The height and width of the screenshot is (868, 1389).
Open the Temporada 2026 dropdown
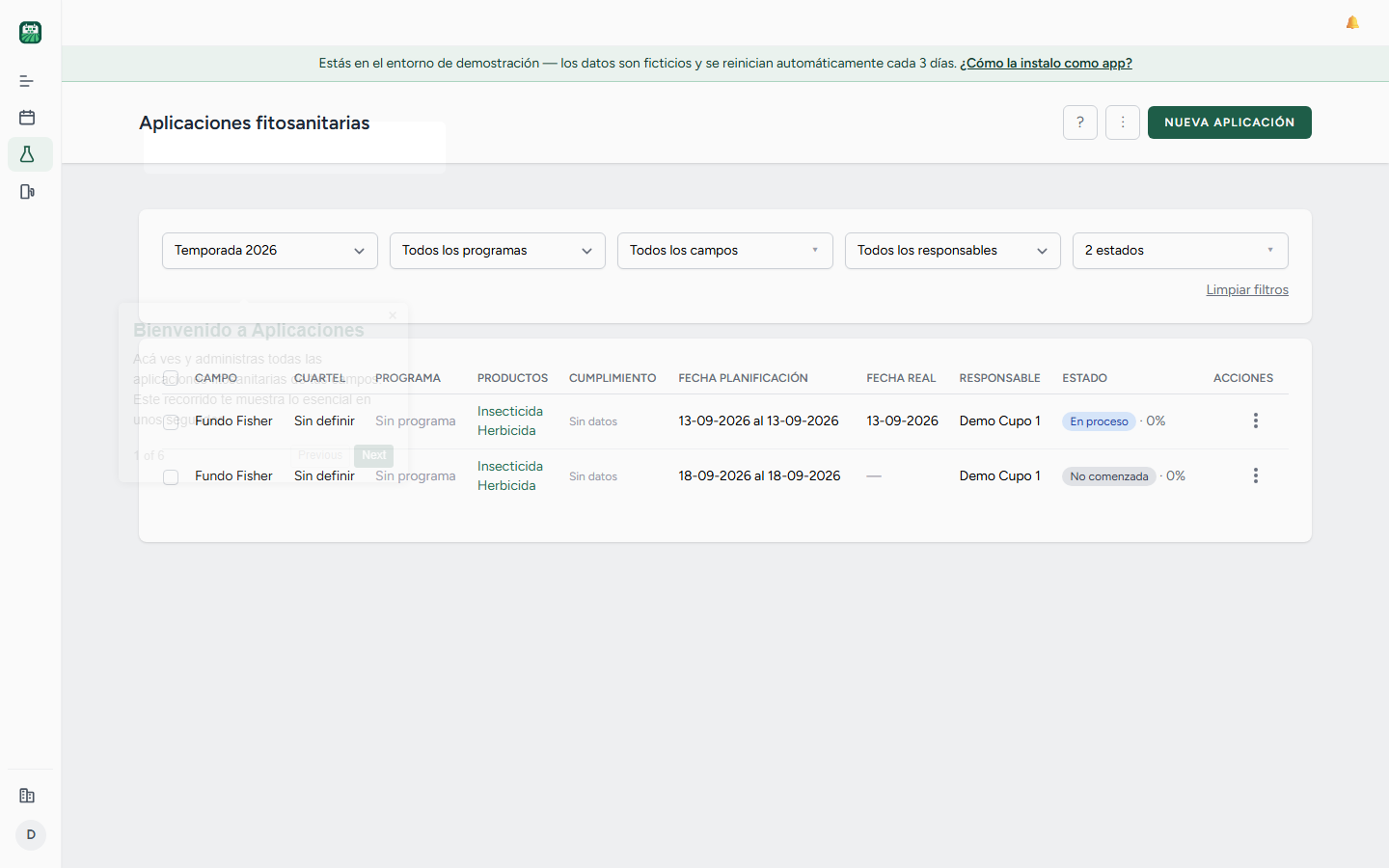(x=270, y=251)
